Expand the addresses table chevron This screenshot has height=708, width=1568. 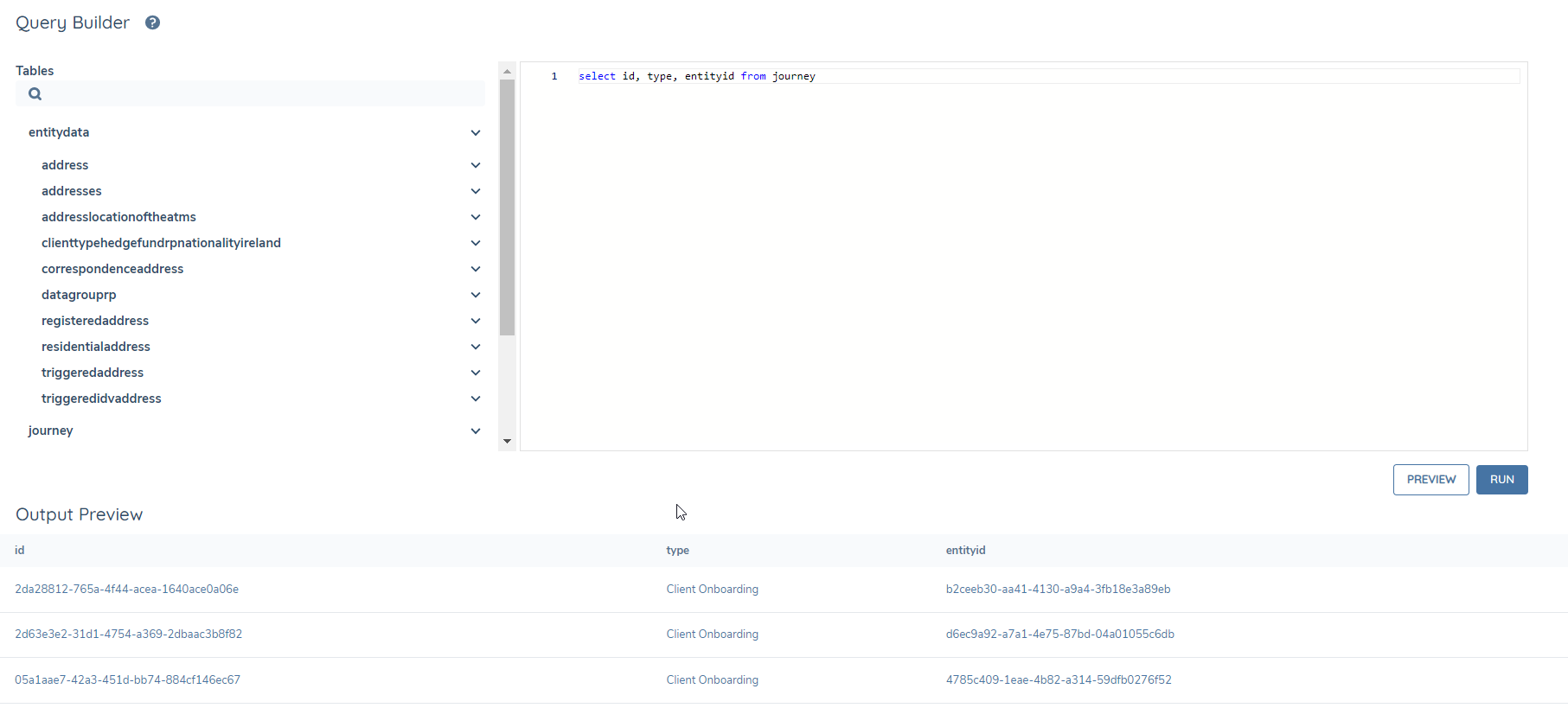(x=475, y=191)
